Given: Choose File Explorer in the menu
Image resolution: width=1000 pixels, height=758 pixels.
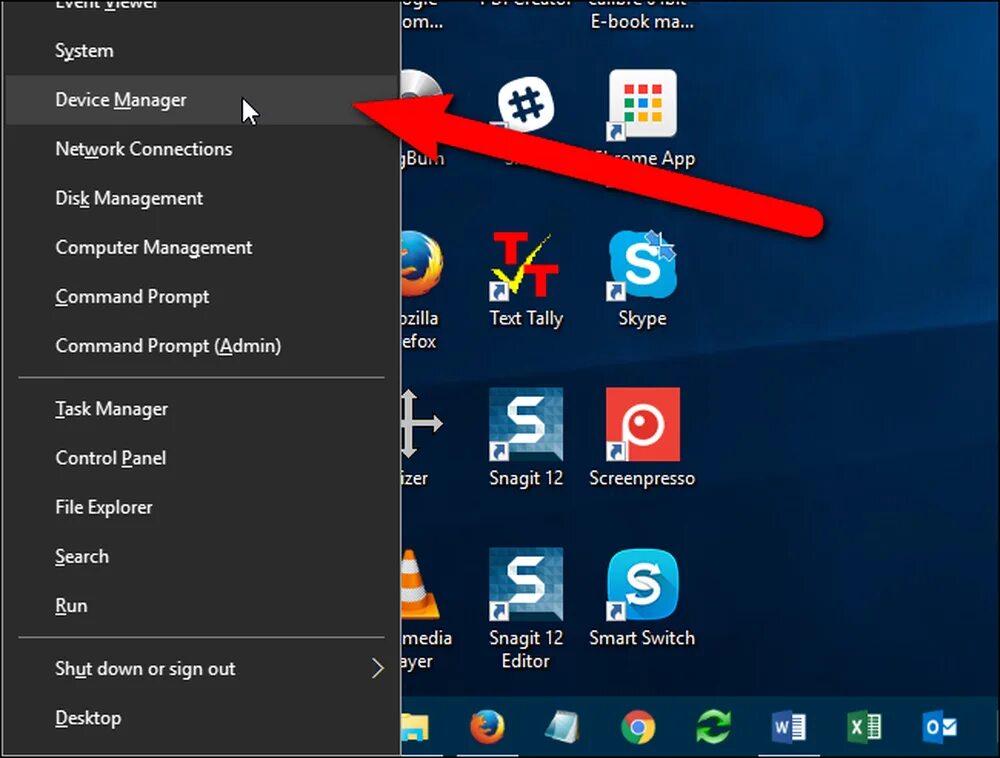Looking at the screenshot, I should tap(201, 507).
